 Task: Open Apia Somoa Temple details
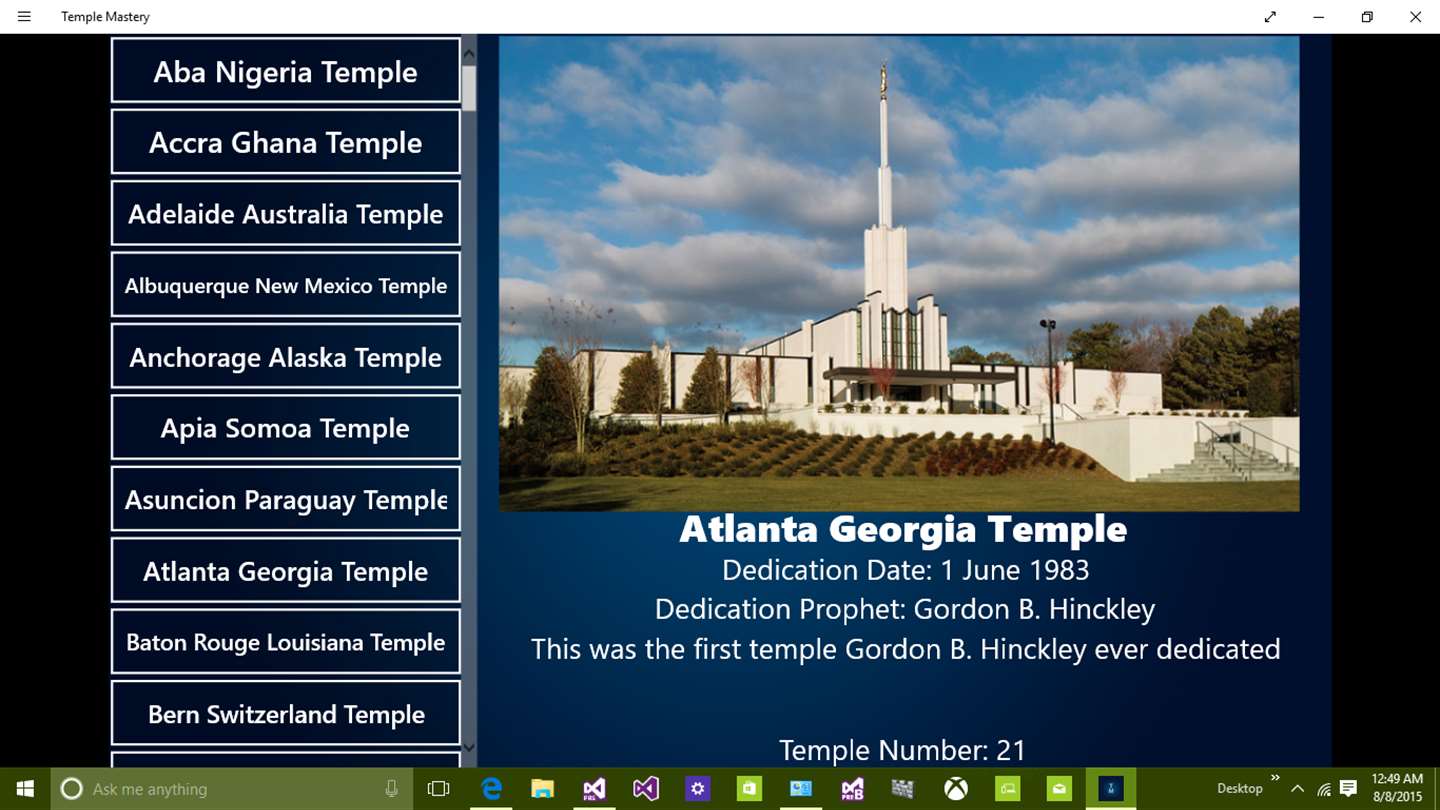tap(285, 428)
